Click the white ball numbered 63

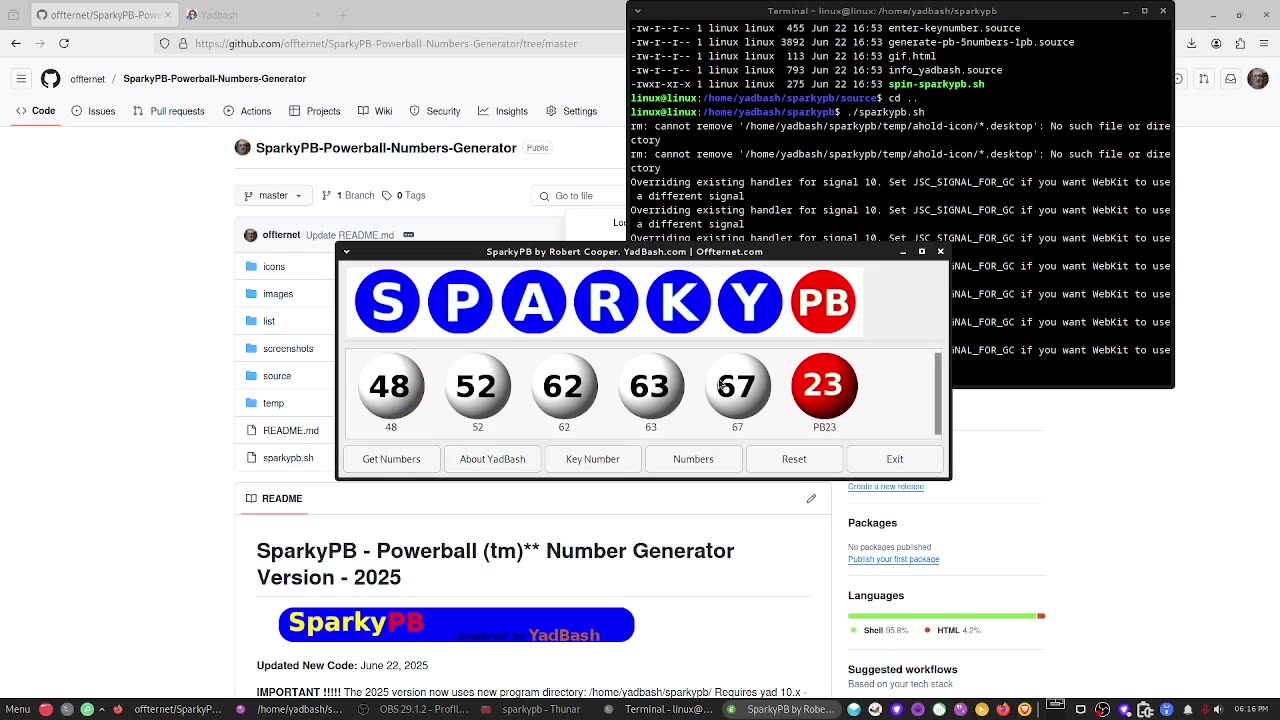coord(650,386)
